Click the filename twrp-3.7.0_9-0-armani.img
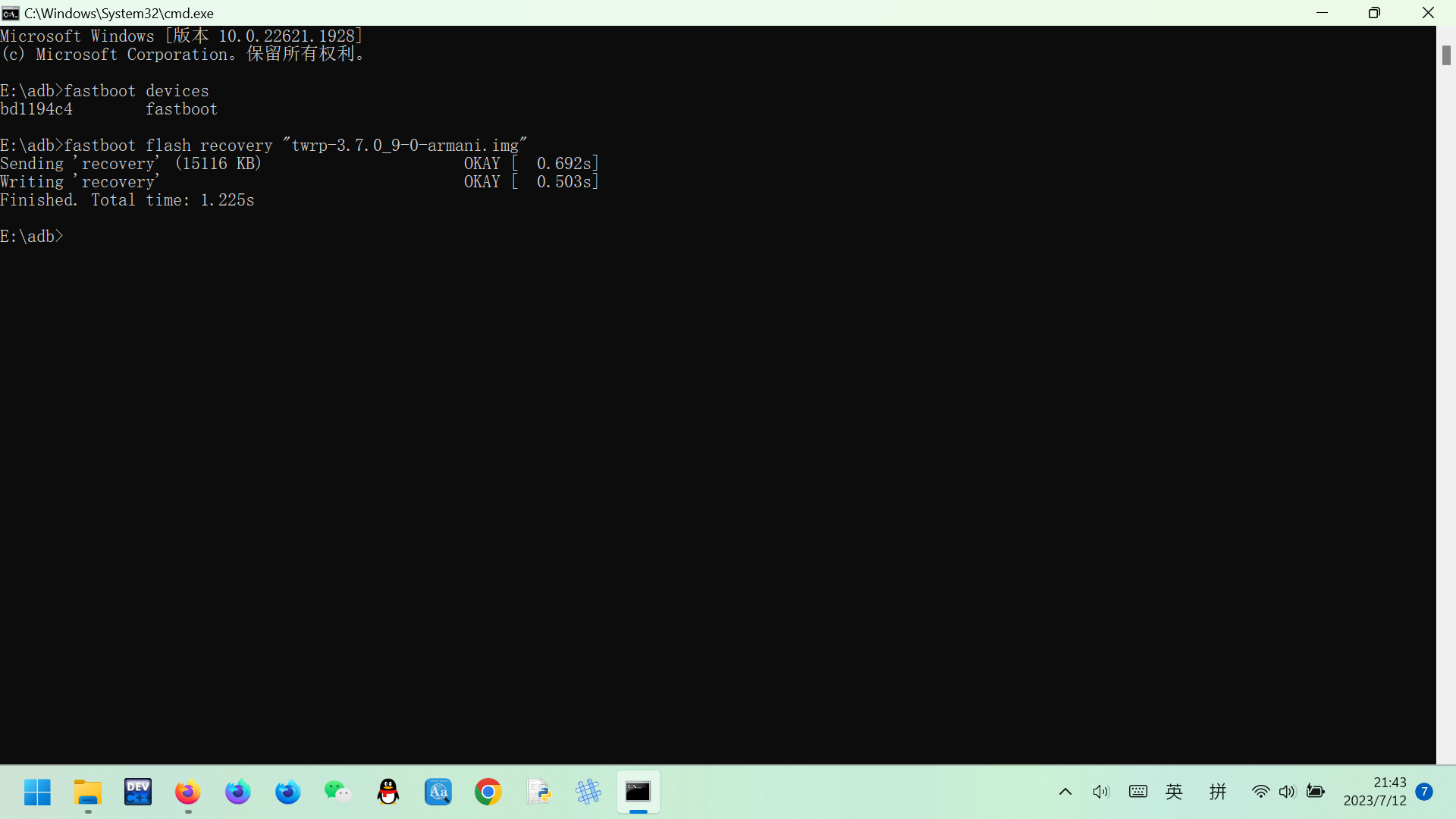Image resolution: width=1456 pixels, height=819 pixels. tap(406, 146)
